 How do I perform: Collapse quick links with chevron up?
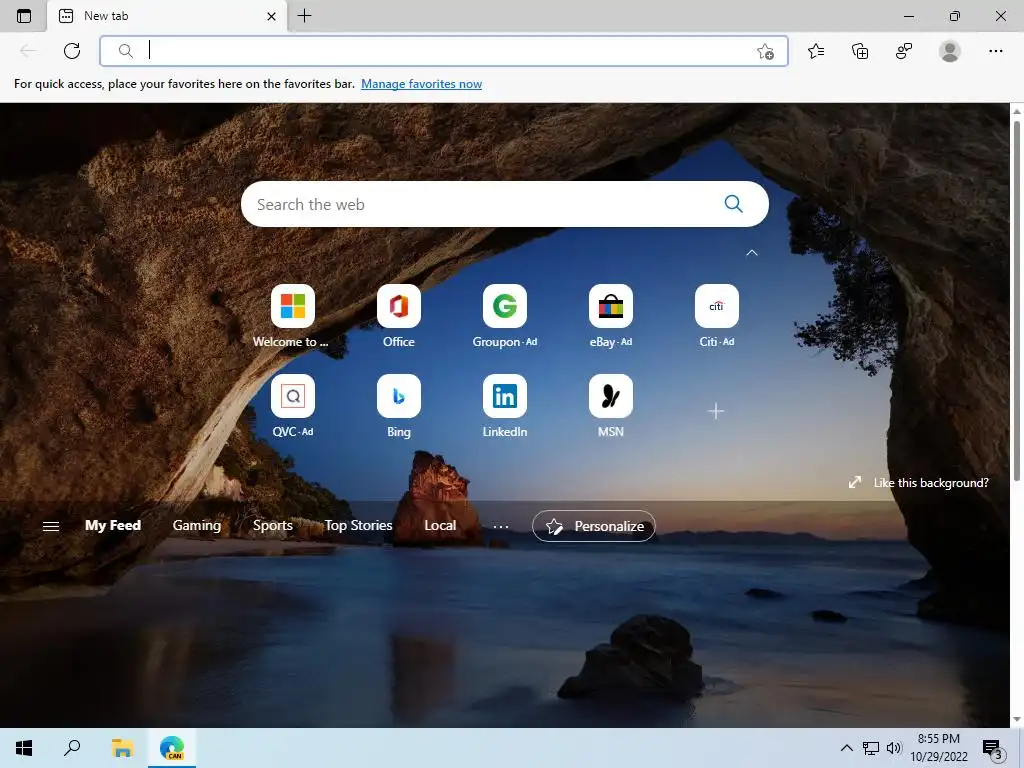pos(752,253)
